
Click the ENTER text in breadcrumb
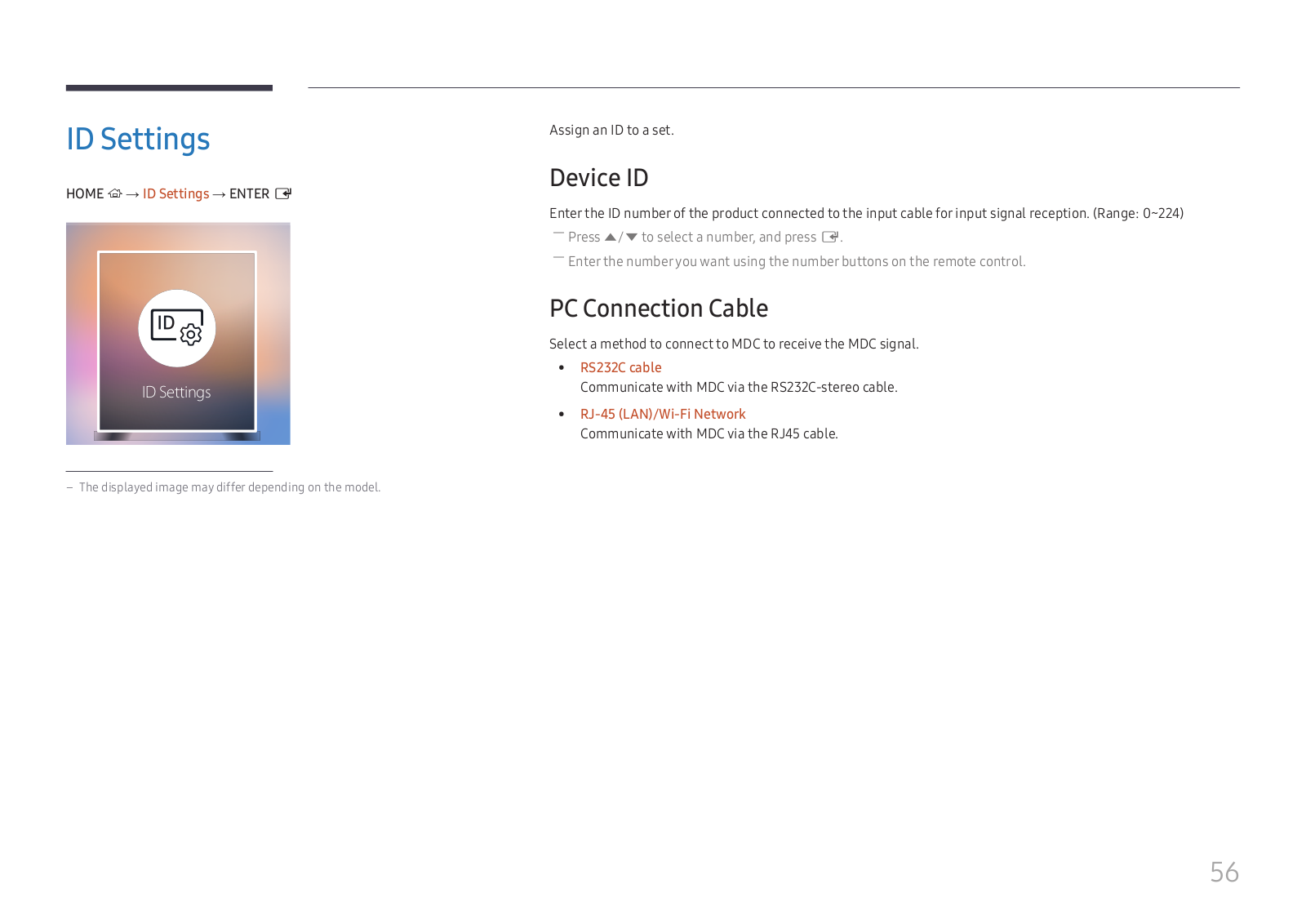[x=249, y=193]
